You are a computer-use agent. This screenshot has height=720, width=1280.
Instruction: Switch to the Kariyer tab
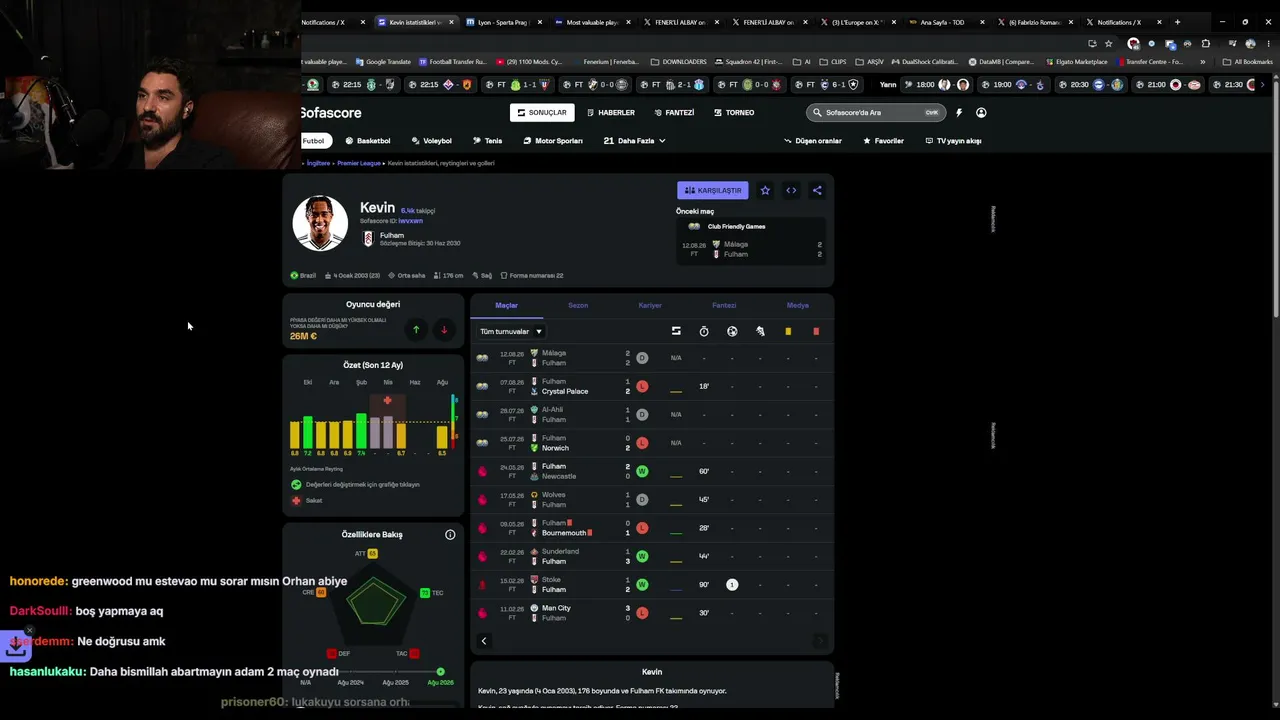[x=650, y=305]
